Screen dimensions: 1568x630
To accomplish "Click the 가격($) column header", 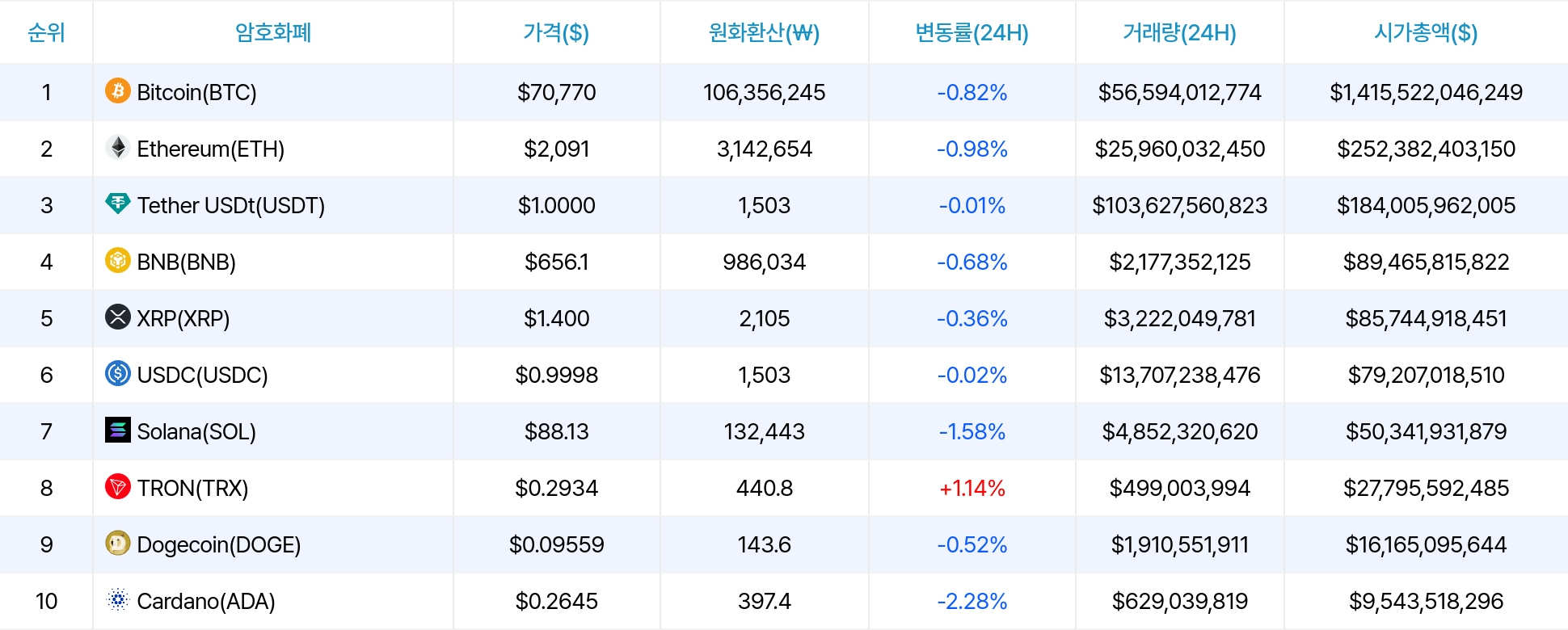I will [x=556, y=32].
